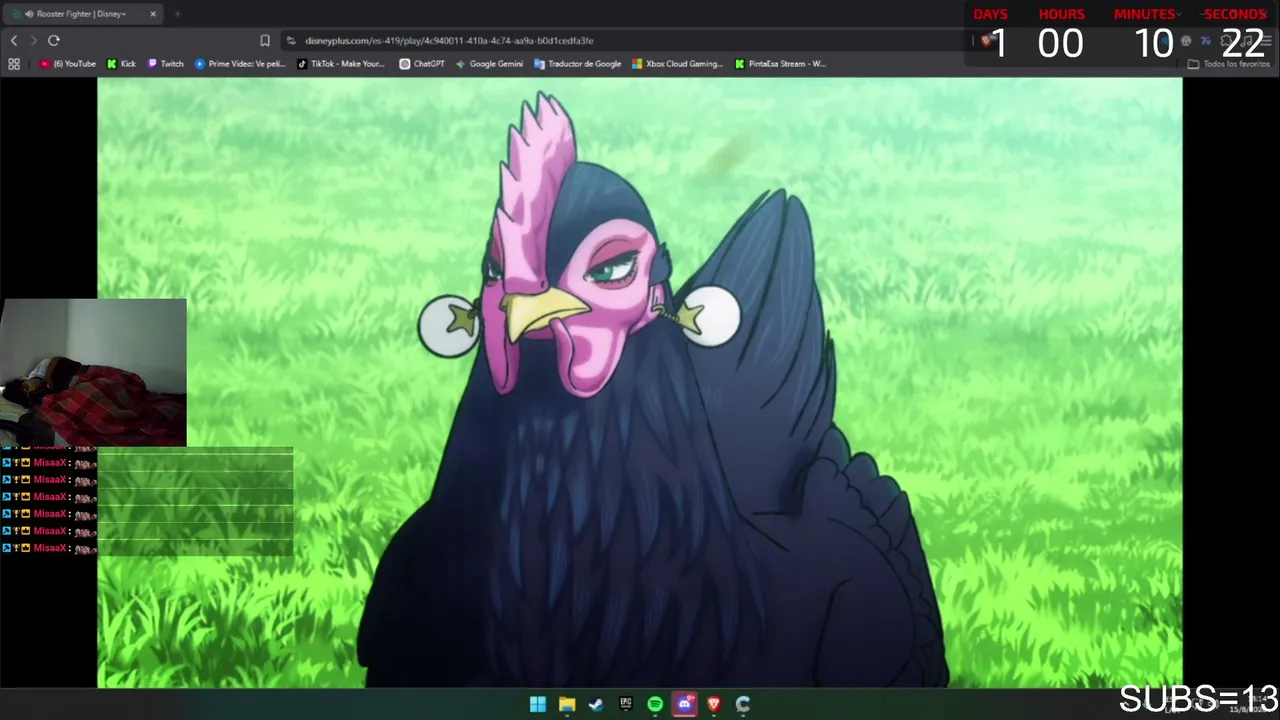Open Epic Games Launcher from taskbar
The image size is (1280, 720).
(x=626, y=704)
